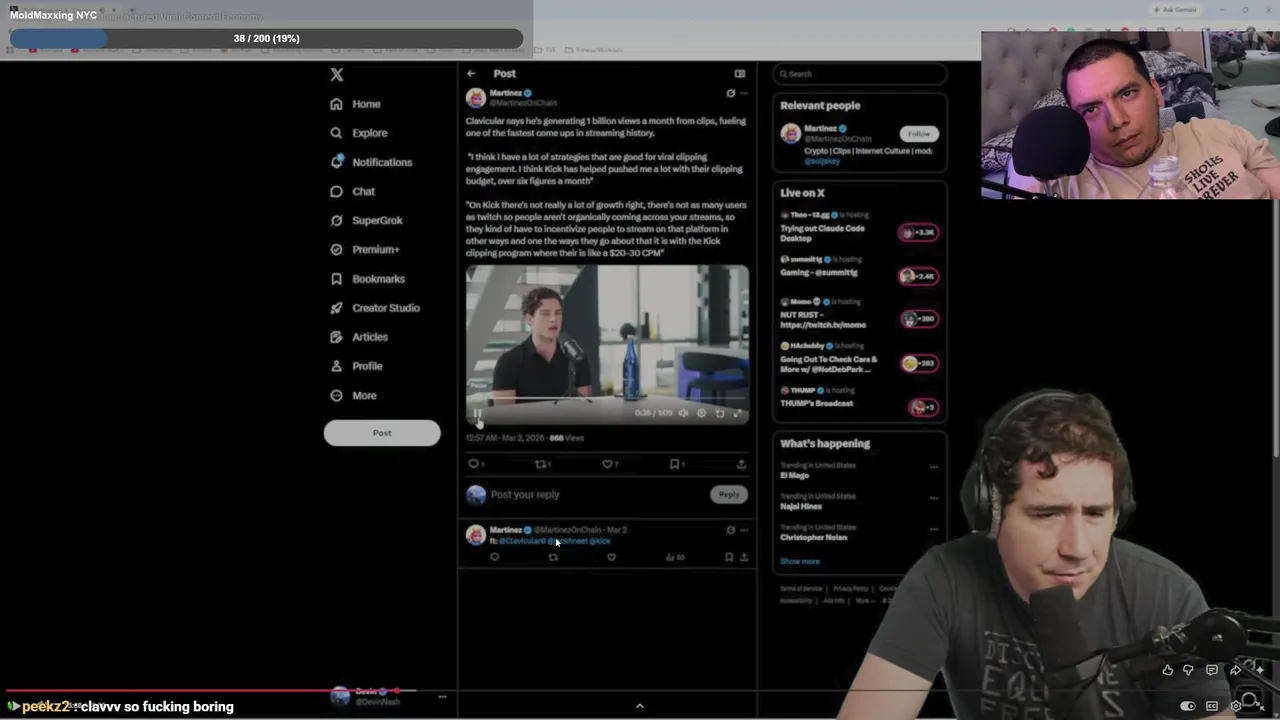This screenshot has width=1280, height=720.
Task: Go to Home in X sidebar
Action: (x=356, y=104)
